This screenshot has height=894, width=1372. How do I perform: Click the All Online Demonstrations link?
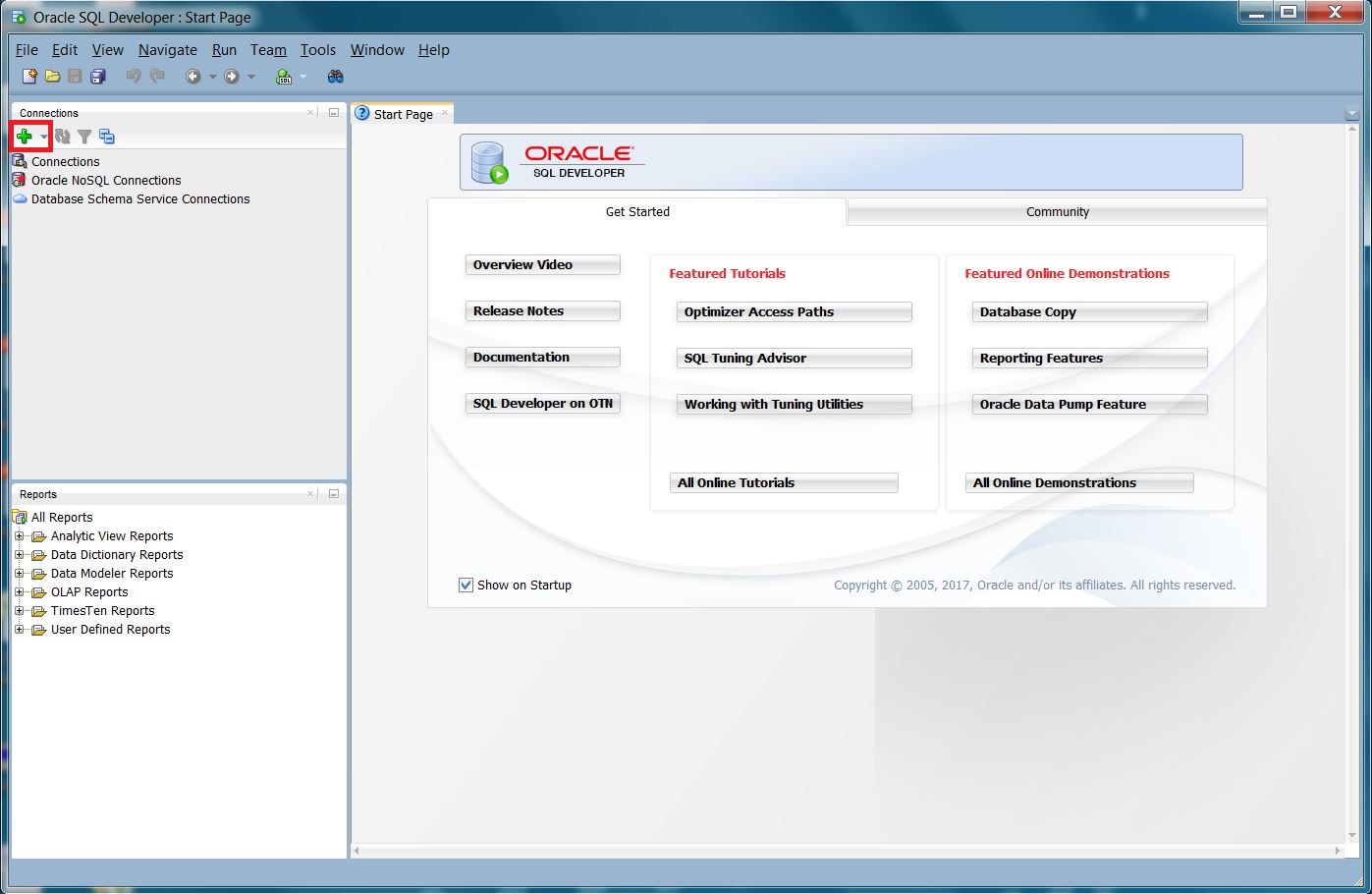point(1077,482)
